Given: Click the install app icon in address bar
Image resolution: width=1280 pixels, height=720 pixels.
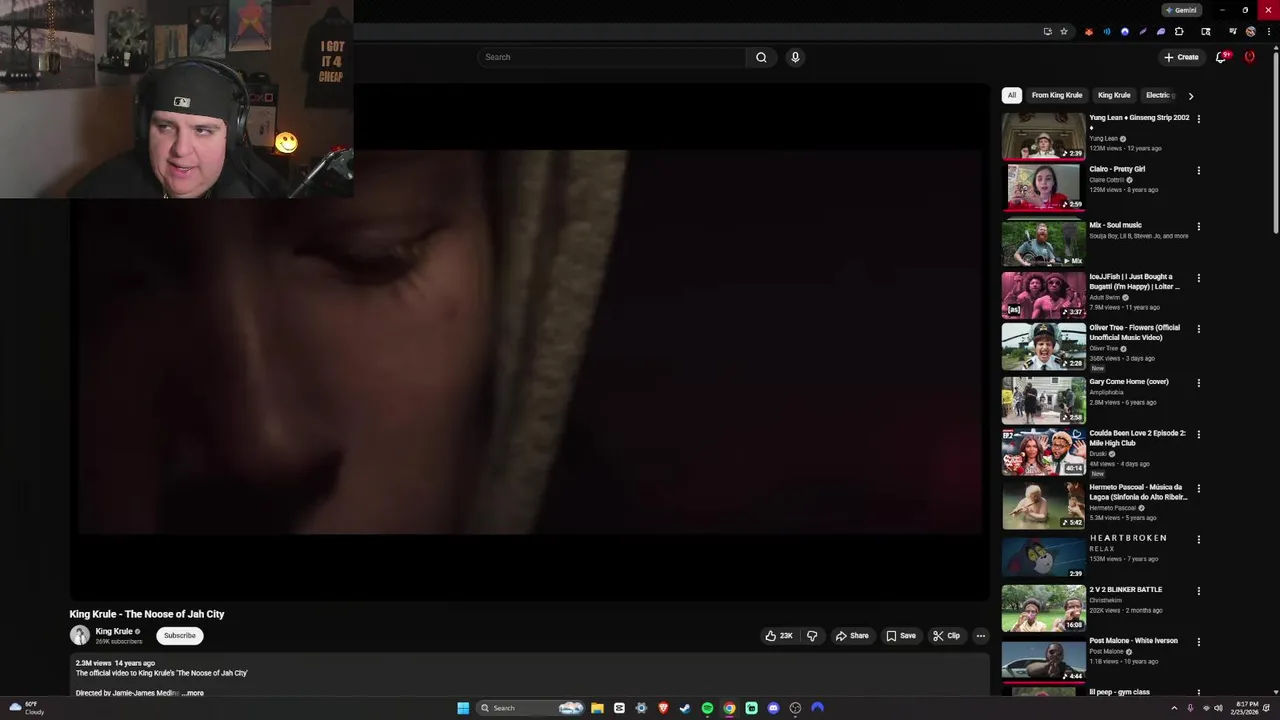Looking at the screenshot, I should pyautogui.click(x=1047, y=32).
